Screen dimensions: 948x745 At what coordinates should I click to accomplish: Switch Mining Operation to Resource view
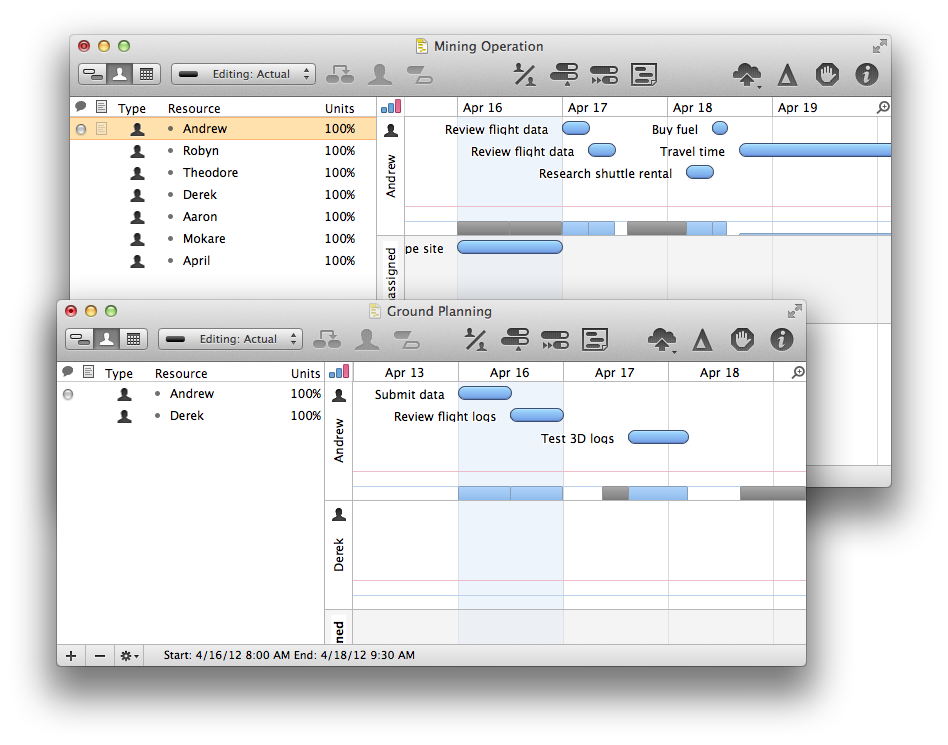coord(119,74)
